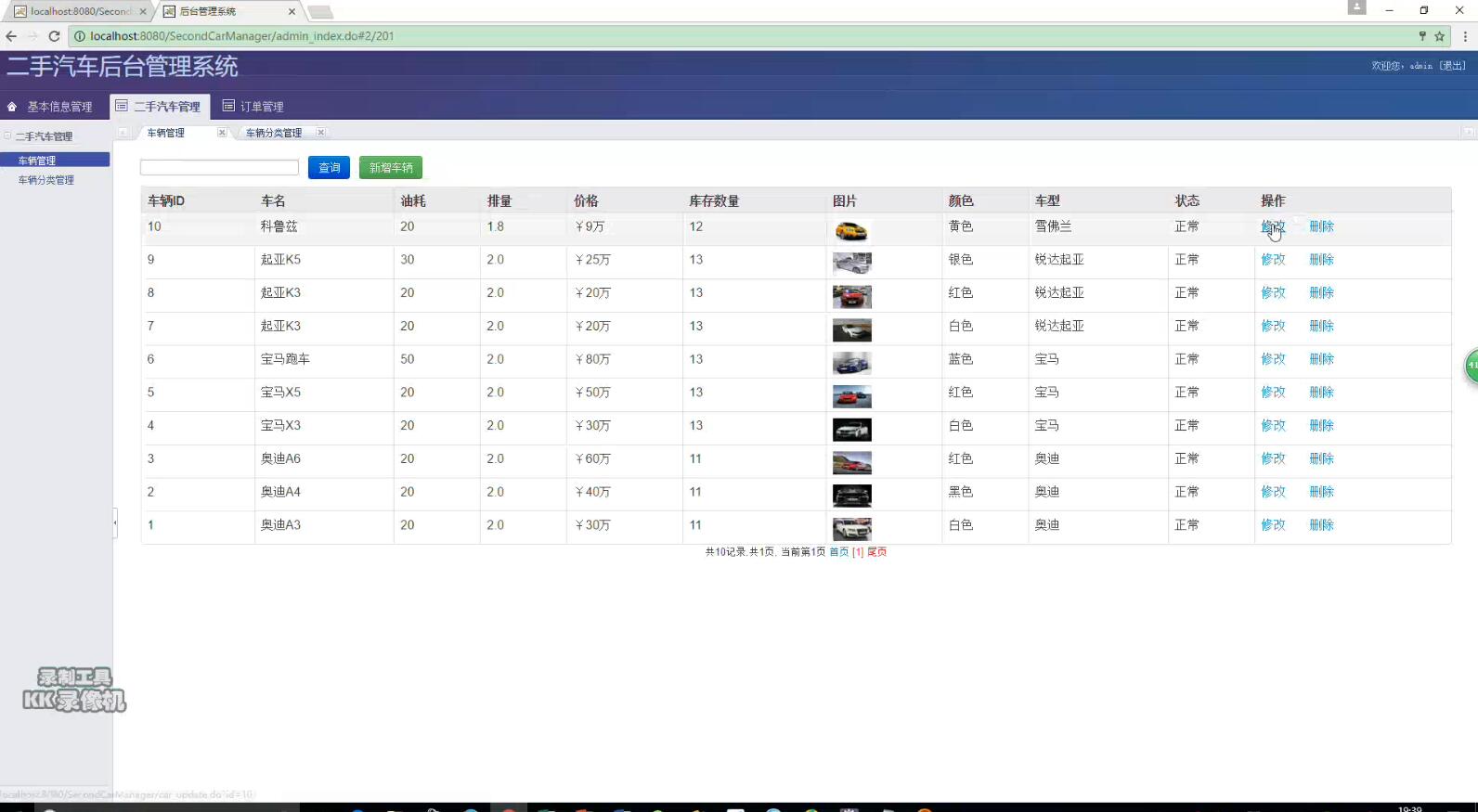Bookmark this page with star icon

[x=1439, y=36]
